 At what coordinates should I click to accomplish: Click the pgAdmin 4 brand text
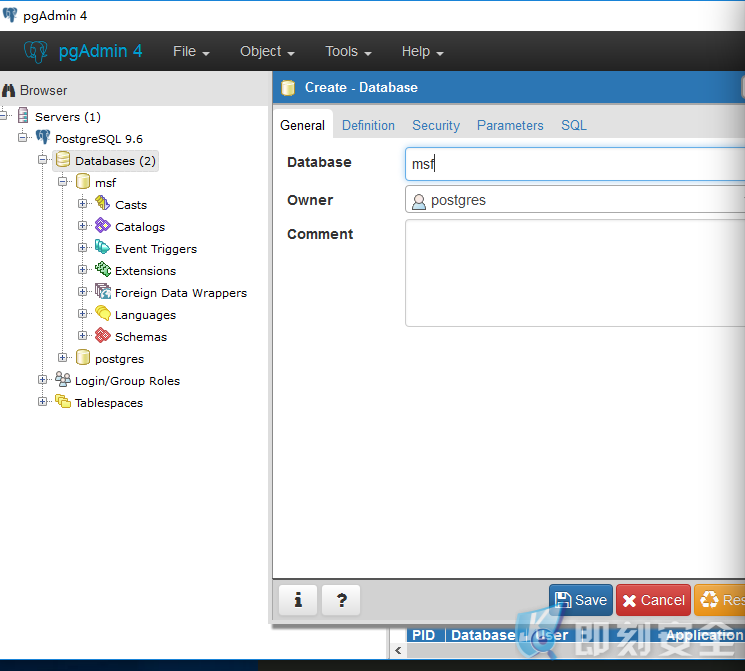click(100, 51)
